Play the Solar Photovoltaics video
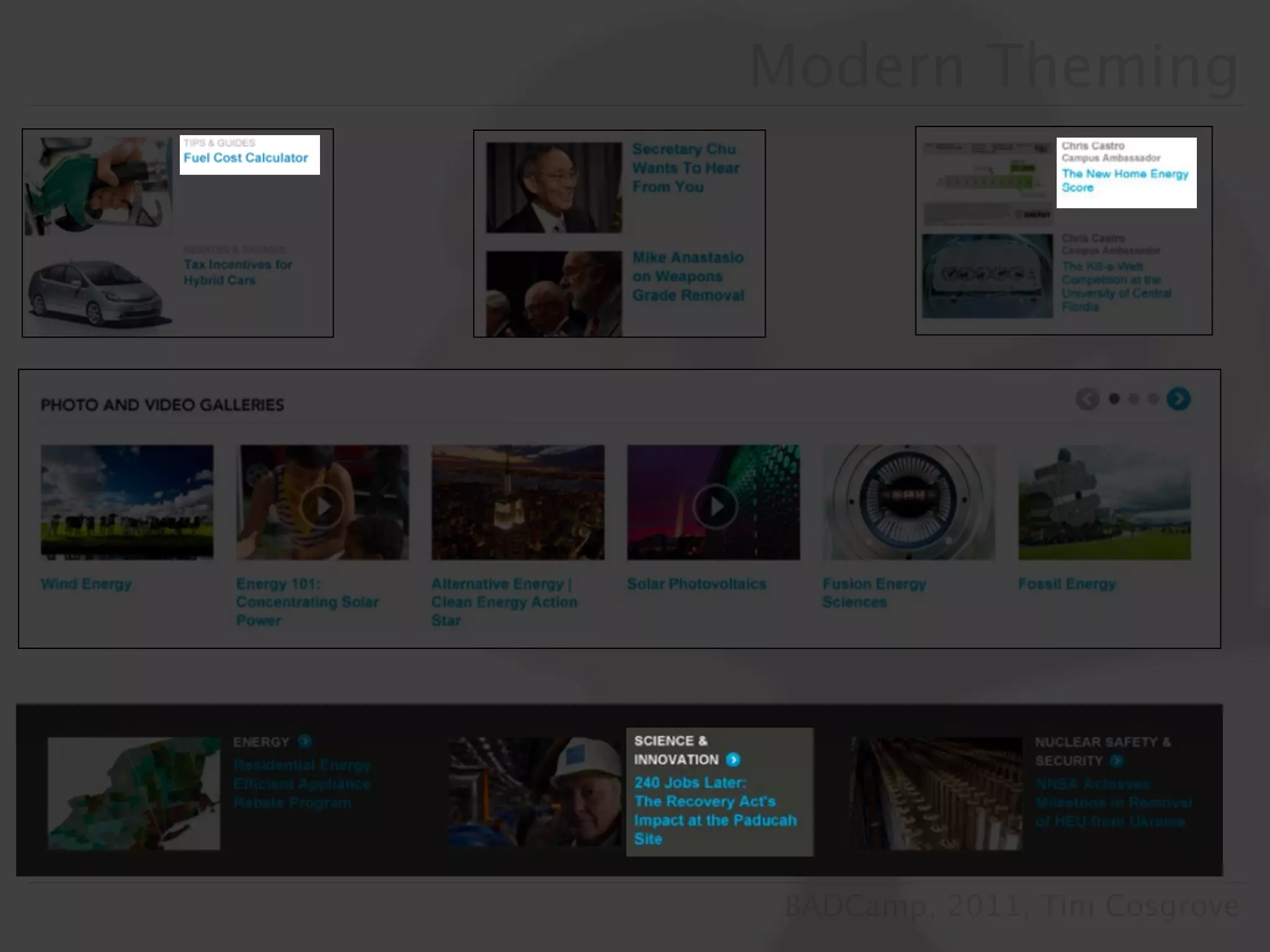1270x952 pixels. pos(715,506)
